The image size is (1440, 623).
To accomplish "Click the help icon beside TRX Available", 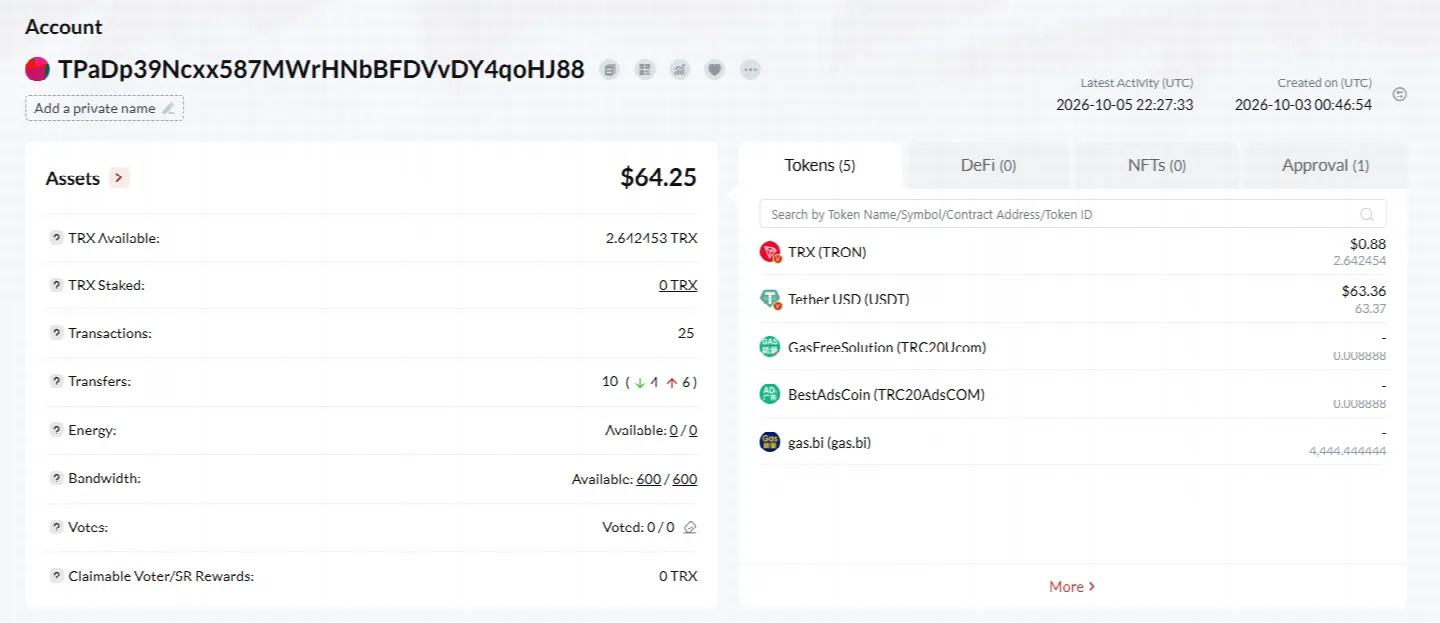I will coord(57,238).
